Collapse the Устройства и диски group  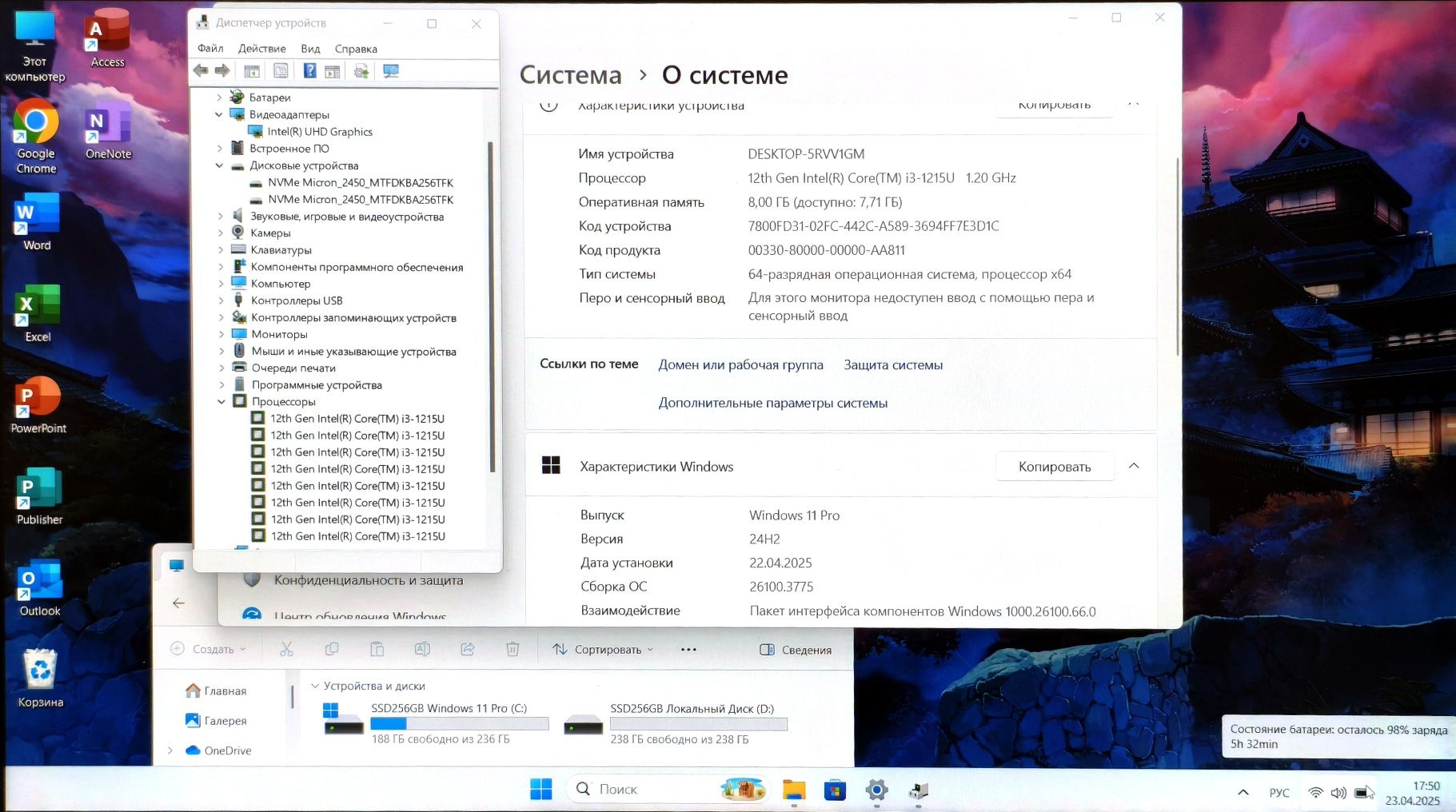[x=315, y=686]
